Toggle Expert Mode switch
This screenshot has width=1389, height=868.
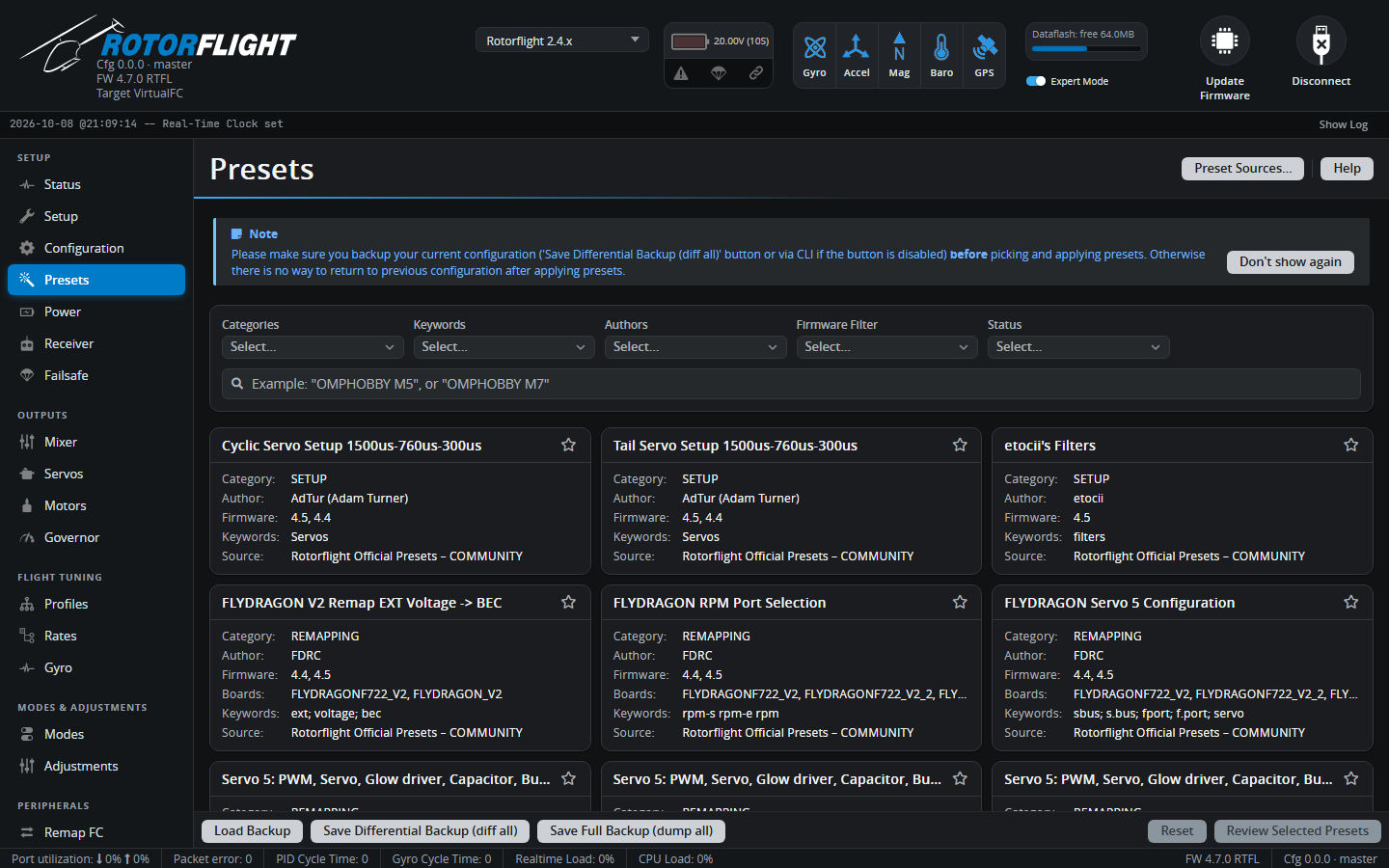click(1036, 81)
